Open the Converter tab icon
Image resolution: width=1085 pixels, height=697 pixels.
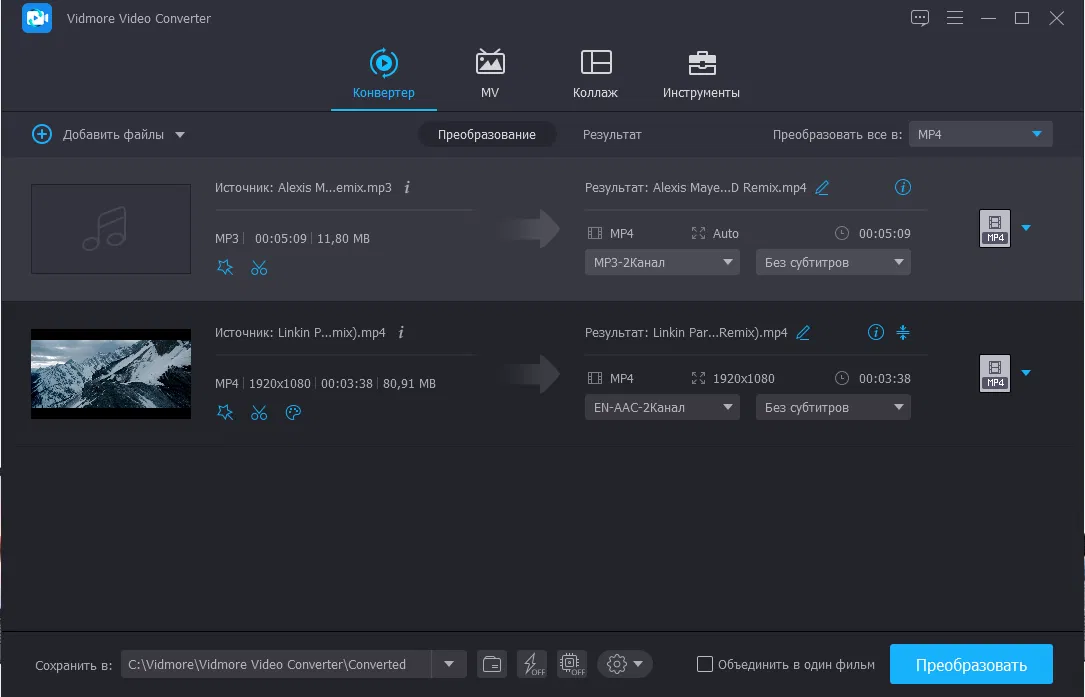(383, 63)
